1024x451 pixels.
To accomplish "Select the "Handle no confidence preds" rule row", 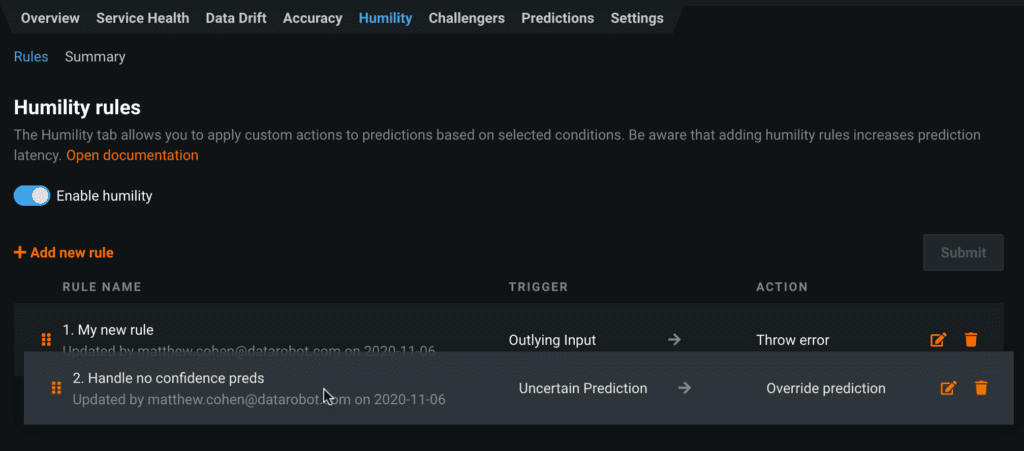I will 519,388.
